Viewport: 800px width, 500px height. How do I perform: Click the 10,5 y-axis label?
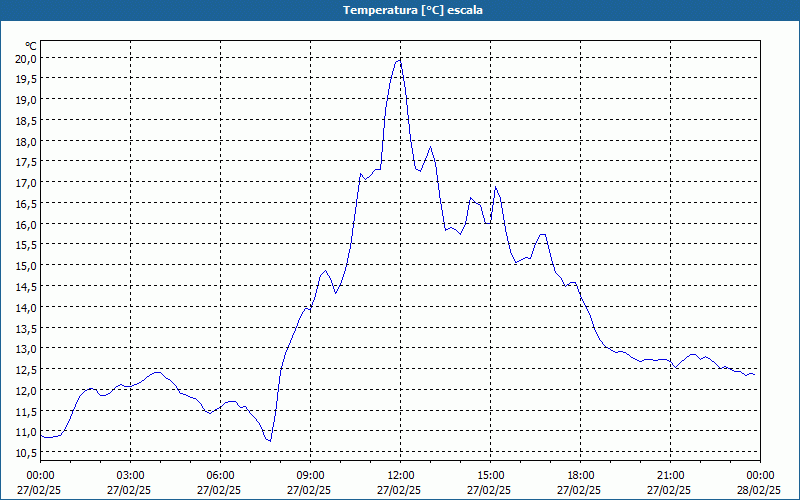[26, 453]
